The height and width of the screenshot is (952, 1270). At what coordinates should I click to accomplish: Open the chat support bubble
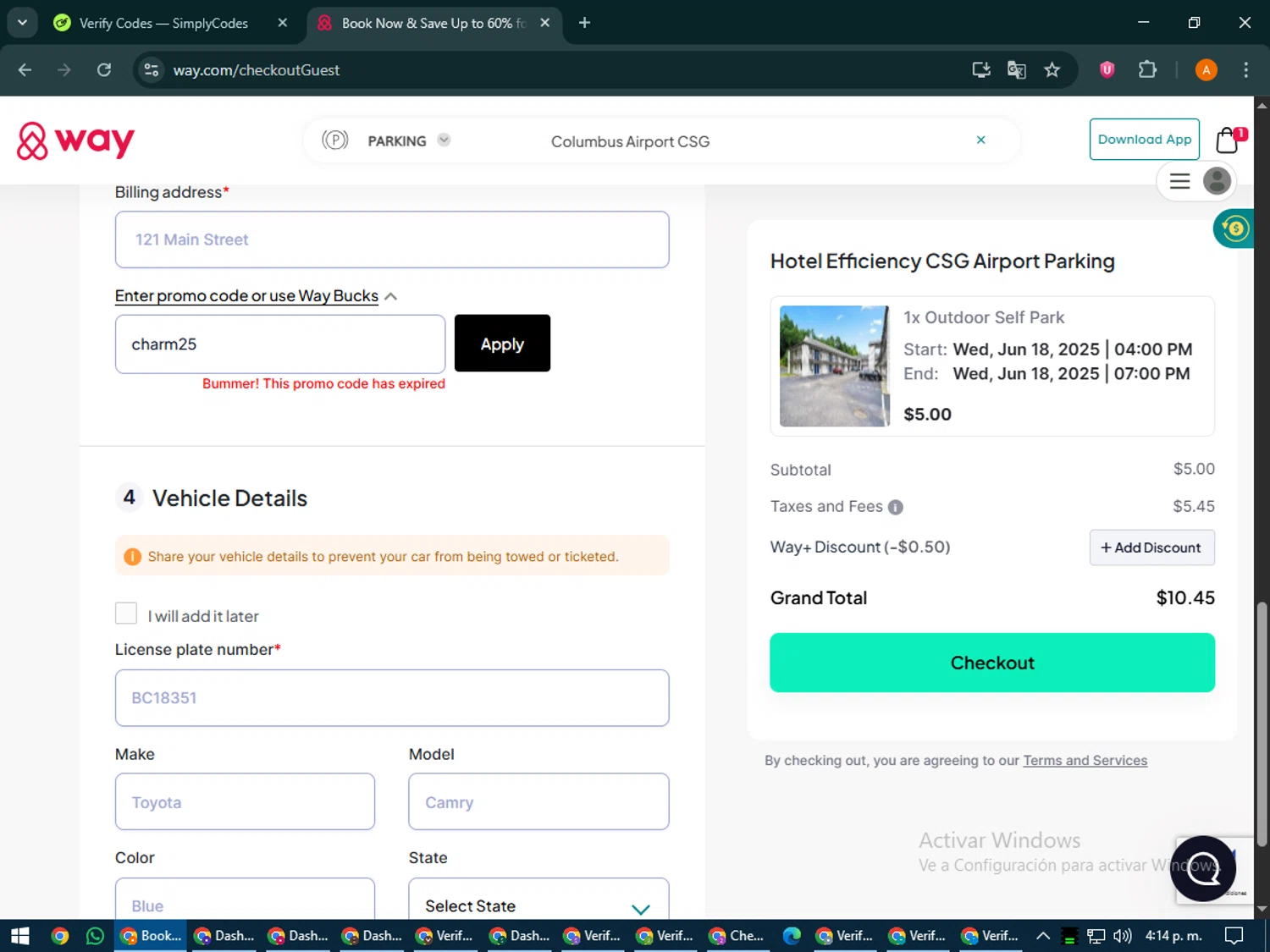point(1203,868)
